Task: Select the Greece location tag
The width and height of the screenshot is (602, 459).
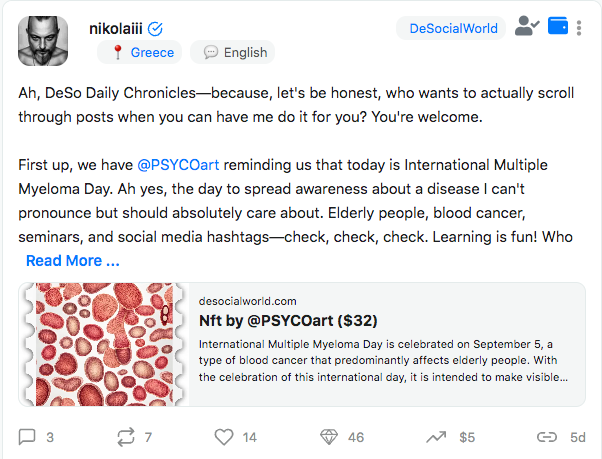Action: [x=142, y=52]
